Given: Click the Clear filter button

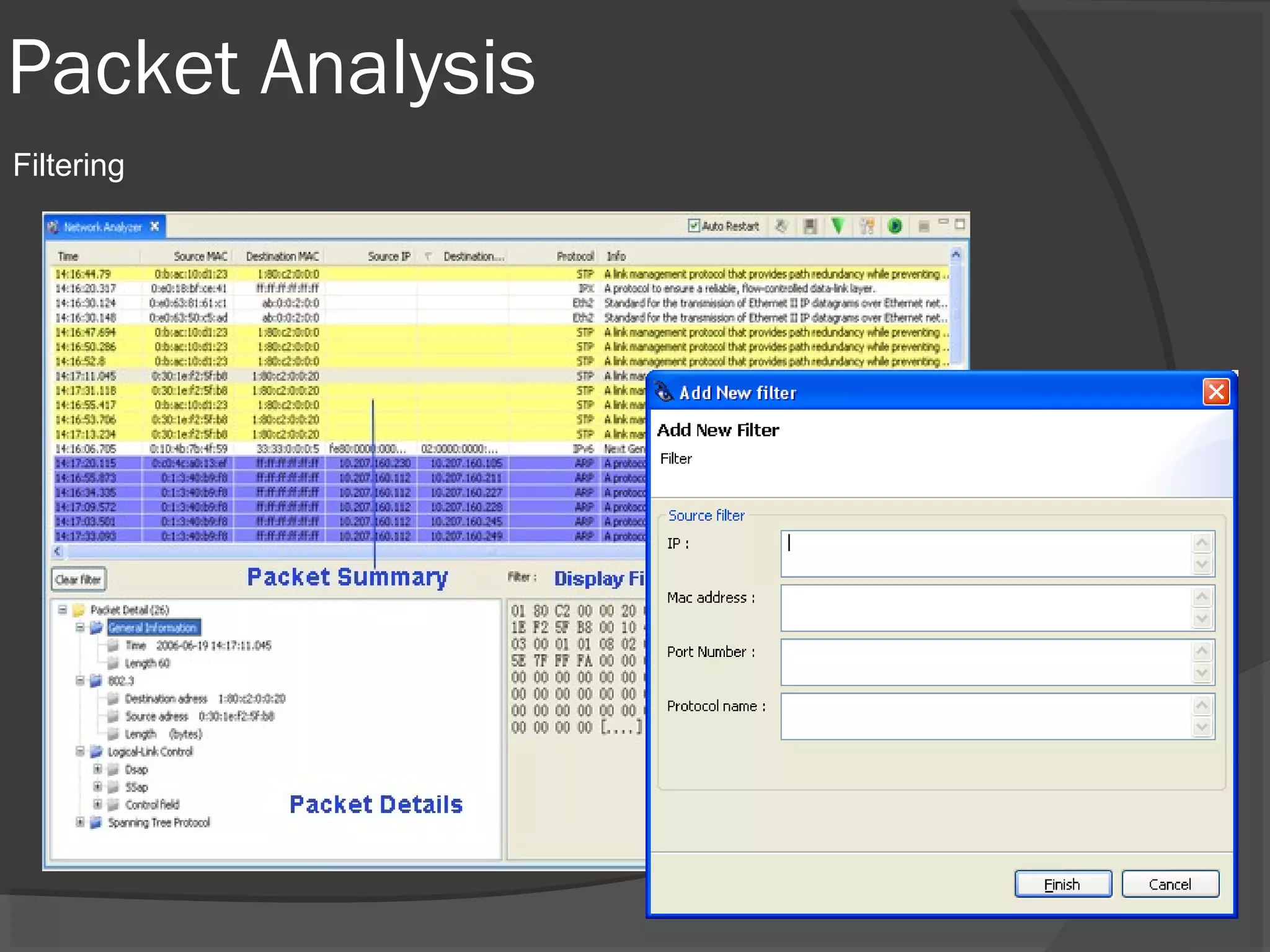Looking at the screenshot, I should pos(78,580).
